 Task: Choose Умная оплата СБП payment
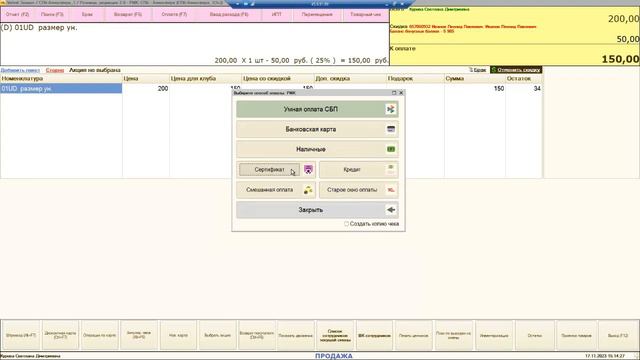point(317,109)
